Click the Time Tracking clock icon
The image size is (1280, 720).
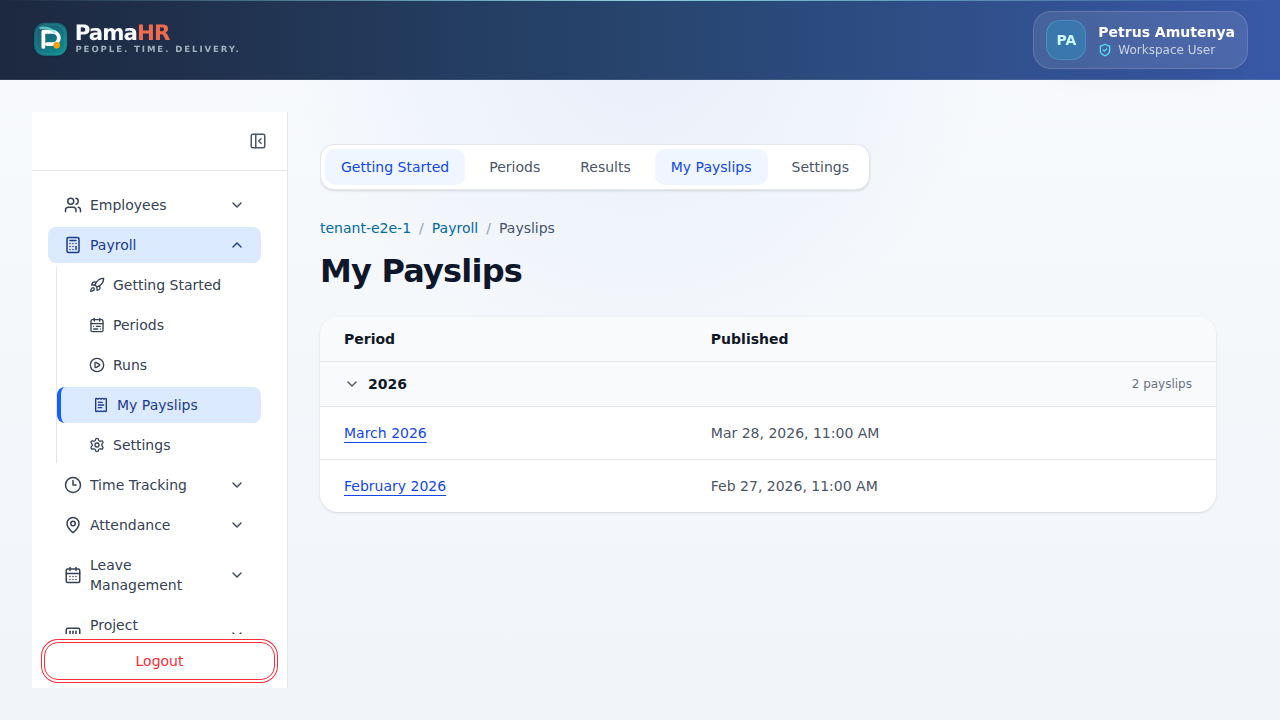(73, 485)
